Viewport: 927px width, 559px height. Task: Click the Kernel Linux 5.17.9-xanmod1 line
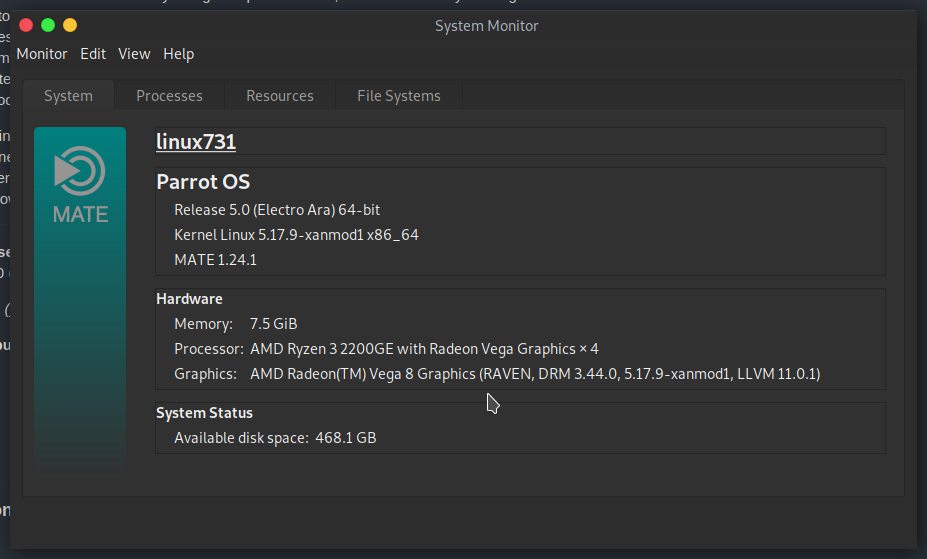[x=296, y=235]
